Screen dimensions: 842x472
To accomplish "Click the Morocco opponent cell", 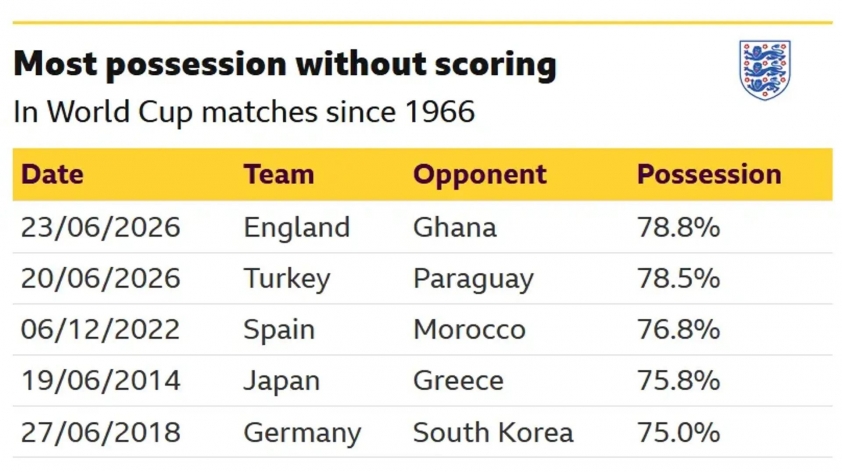I will [469, 329].
